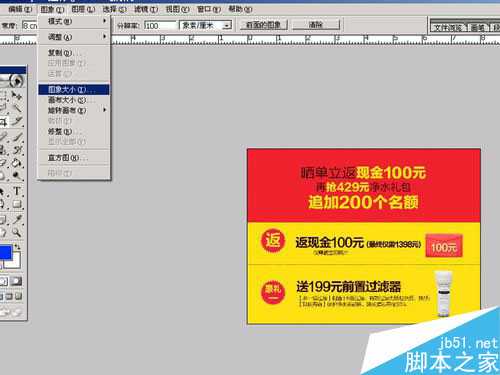This screenshot has height=375, width=500.
Task: Open the white background color picker
Action: (15, 262)
